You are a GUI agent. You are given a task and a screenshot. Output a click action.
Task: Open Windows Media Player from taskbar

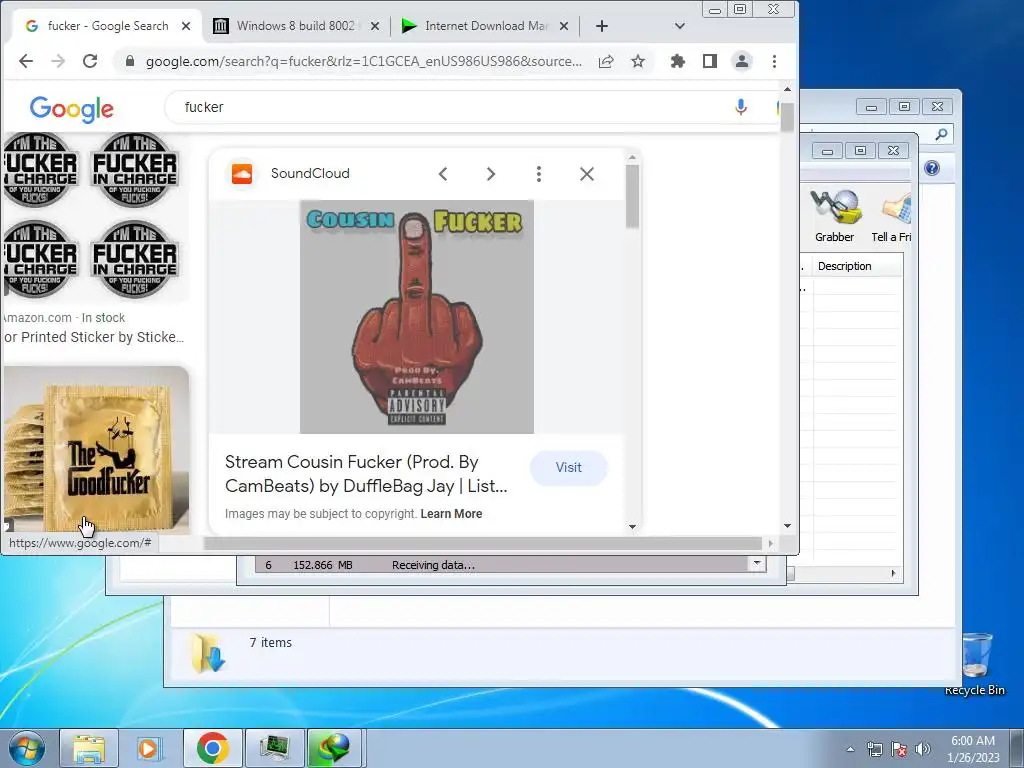pyautogui.click(x=150, y=748)
